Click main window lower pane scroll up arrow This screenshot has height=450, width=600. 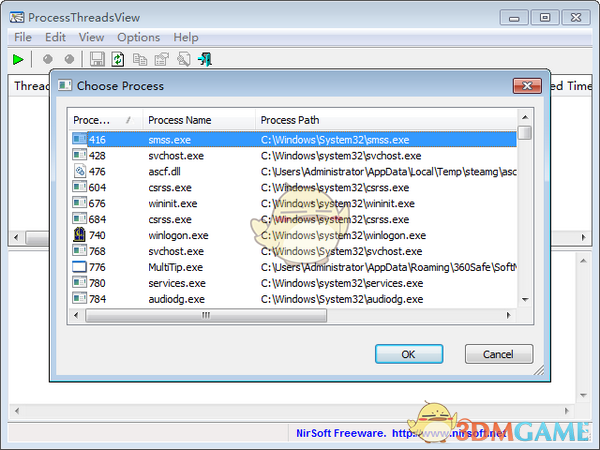pos(583,261)
